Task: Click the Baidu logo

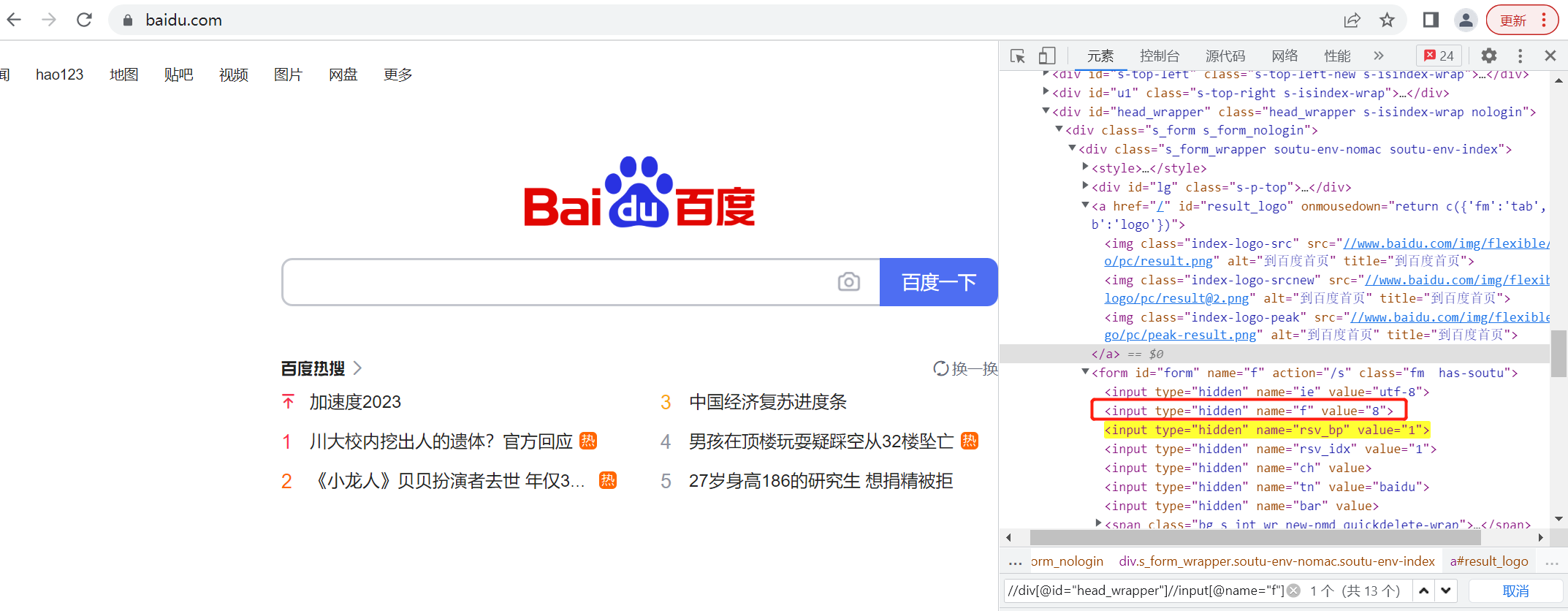Action: pos(639,191)
